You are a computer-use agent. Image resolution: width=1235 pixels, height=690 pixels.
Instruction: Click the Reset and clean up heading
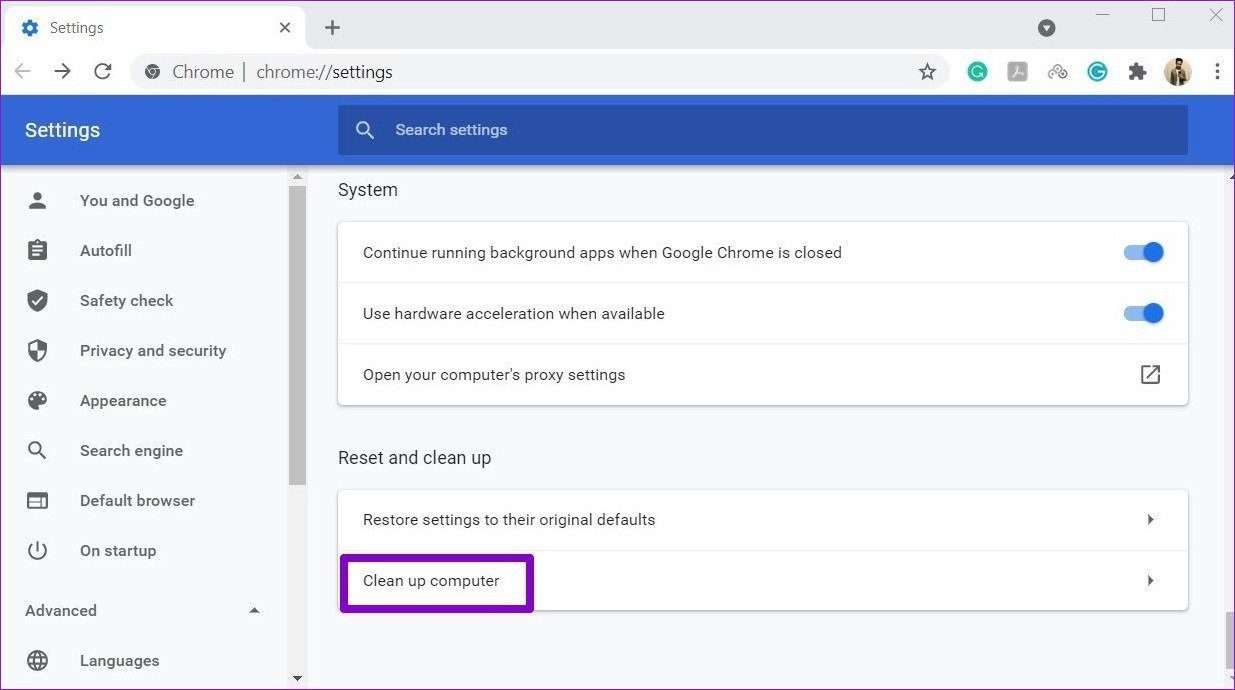point(414,457)
